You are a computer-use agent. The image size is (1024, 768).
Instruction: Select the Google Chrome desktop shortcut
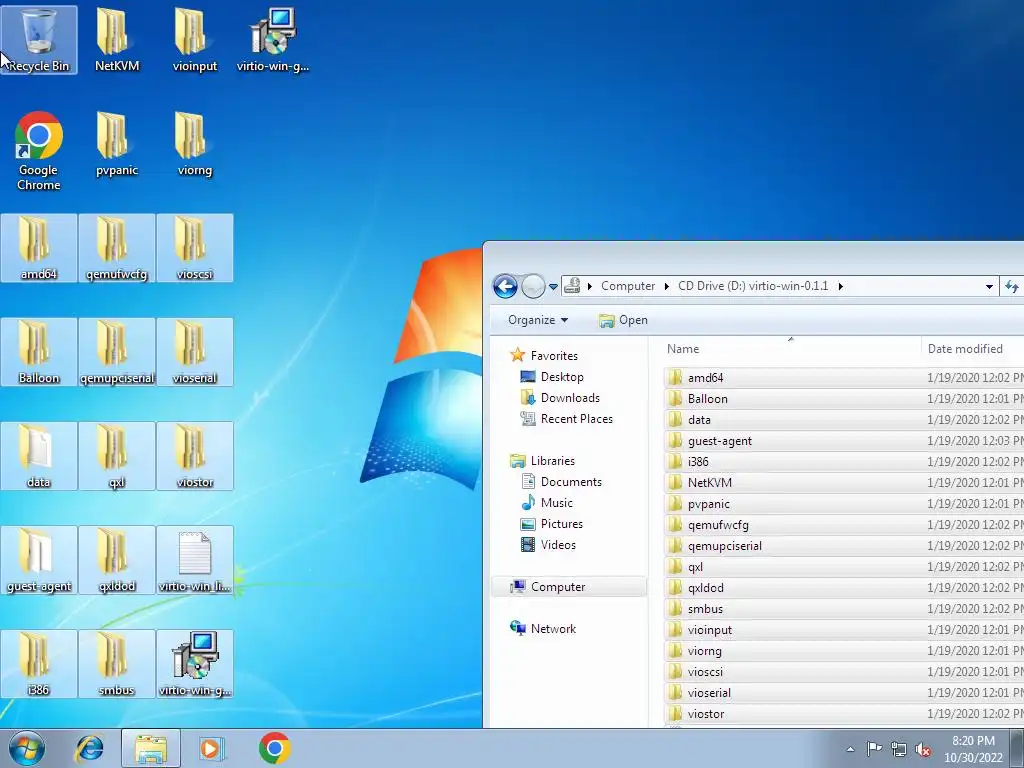[x=39, y=151]
